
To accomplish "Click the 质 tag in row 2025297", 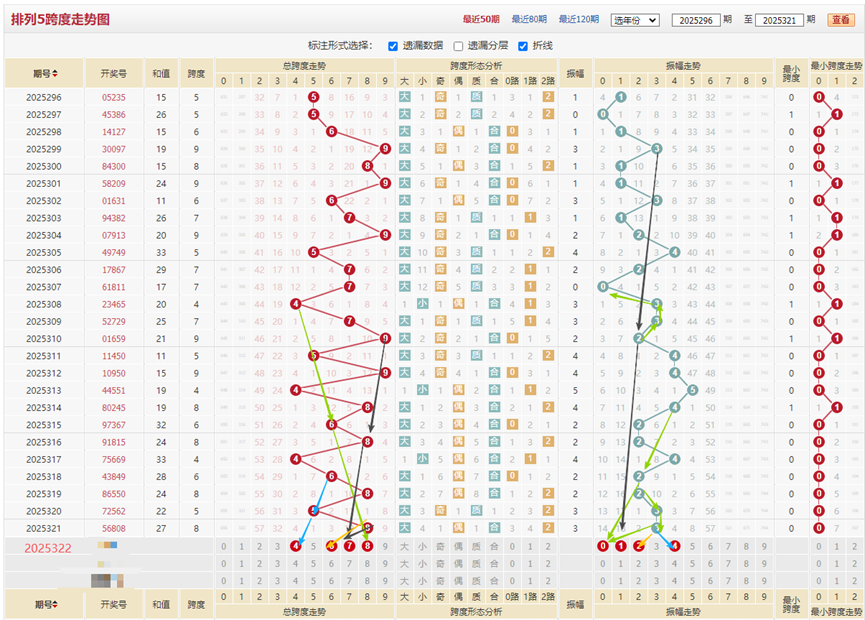I will point(477,114).
